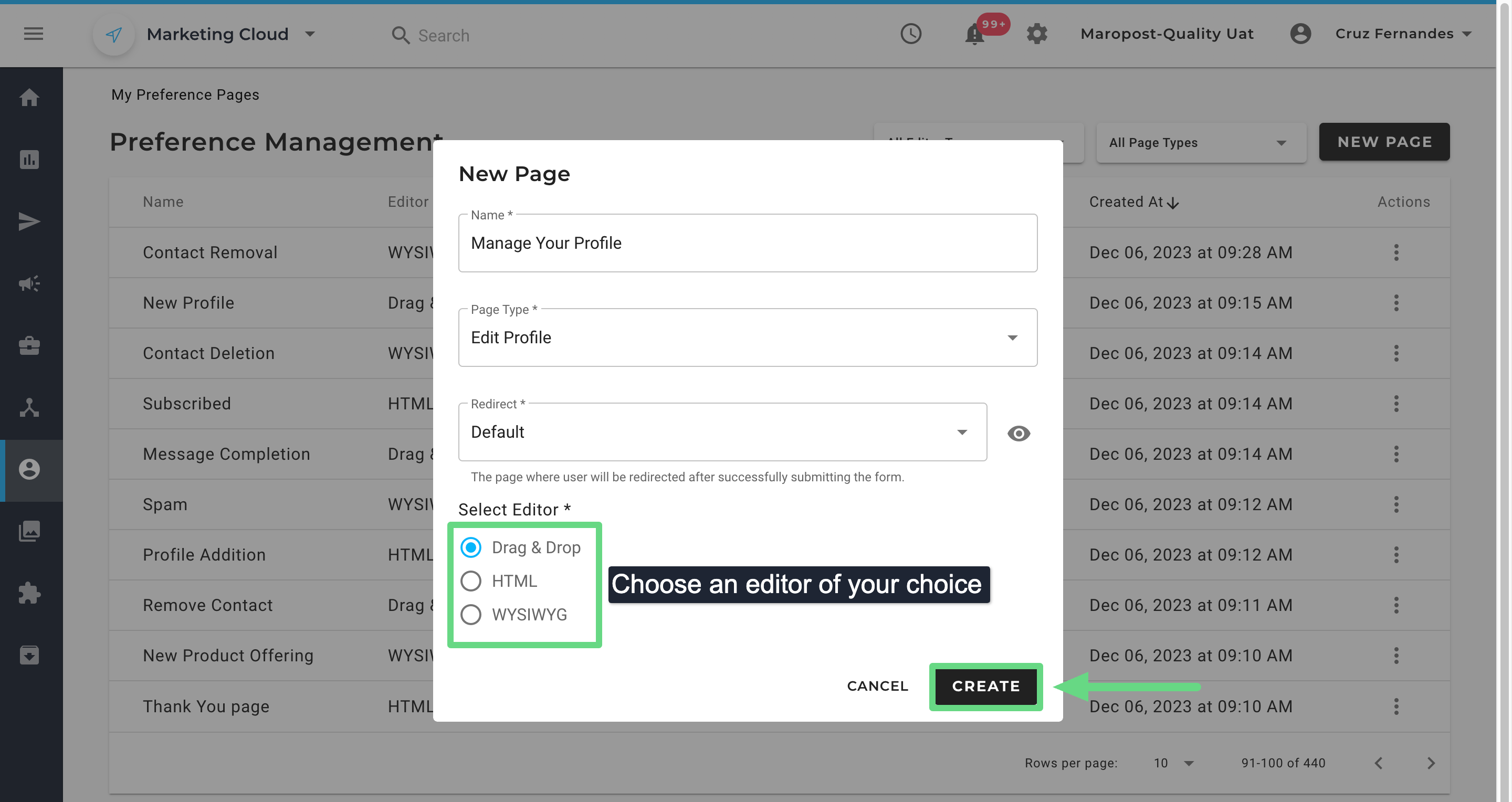Choose the WYSIWYG editor radio button
The width and height of the screenshot is (1512, 802).
[x=471, y=615]
